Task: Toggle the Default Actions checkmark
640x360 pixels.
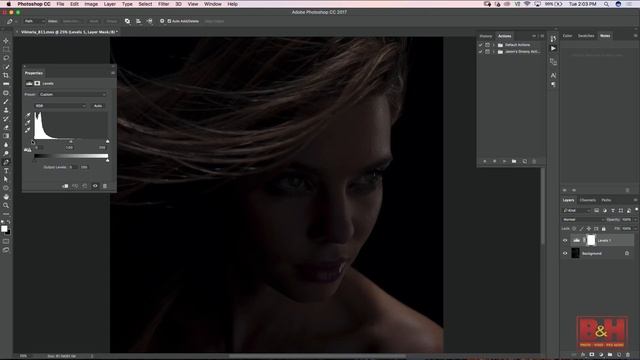Action: pyautogui.click(x=480, y=45)
